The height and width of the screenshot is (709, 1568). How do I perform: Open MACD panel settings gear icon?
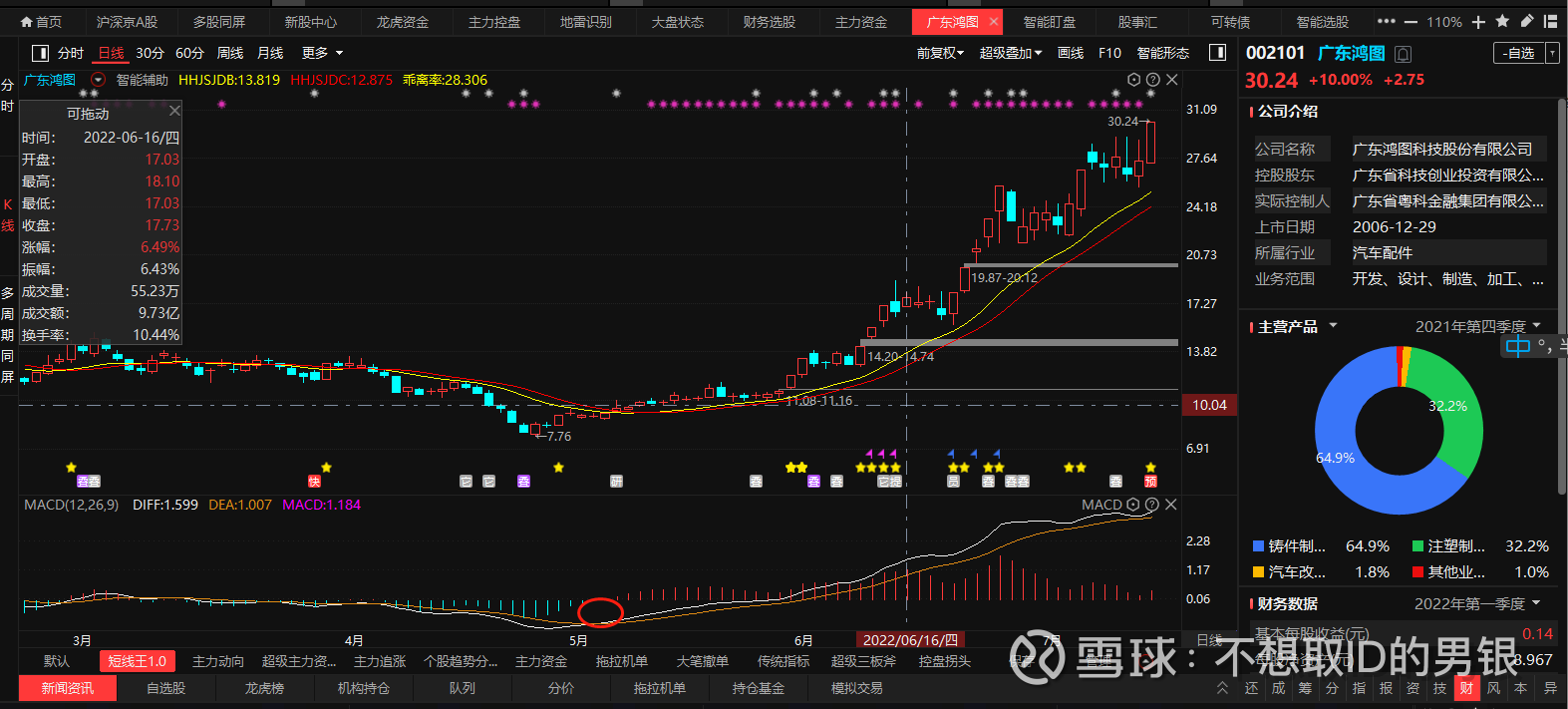pos(1132,505)
